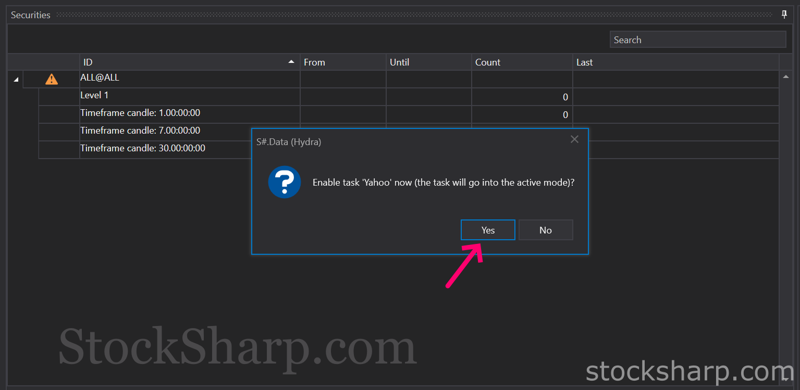Click the ID column sort arrow
Screen dimensions: 800x390
[x=291, y=62]
